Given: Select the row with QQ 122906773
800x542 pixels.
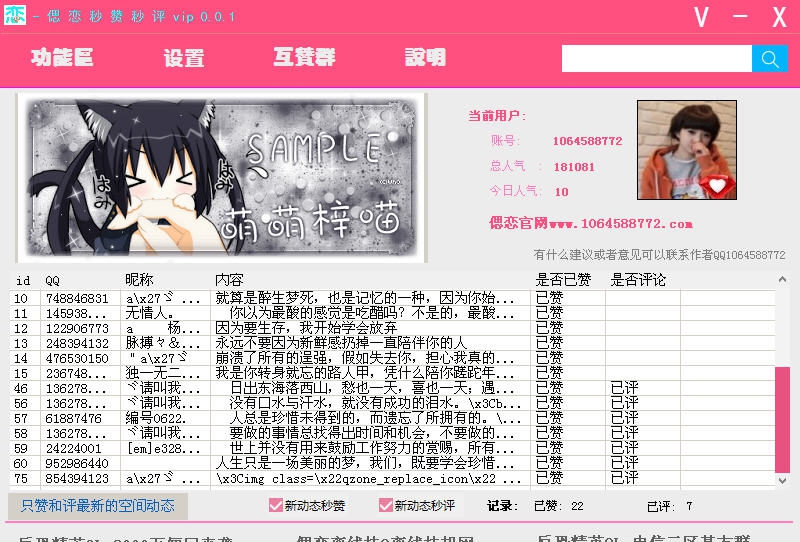Looking at the screenshot, I should click(x=392, y=328).
